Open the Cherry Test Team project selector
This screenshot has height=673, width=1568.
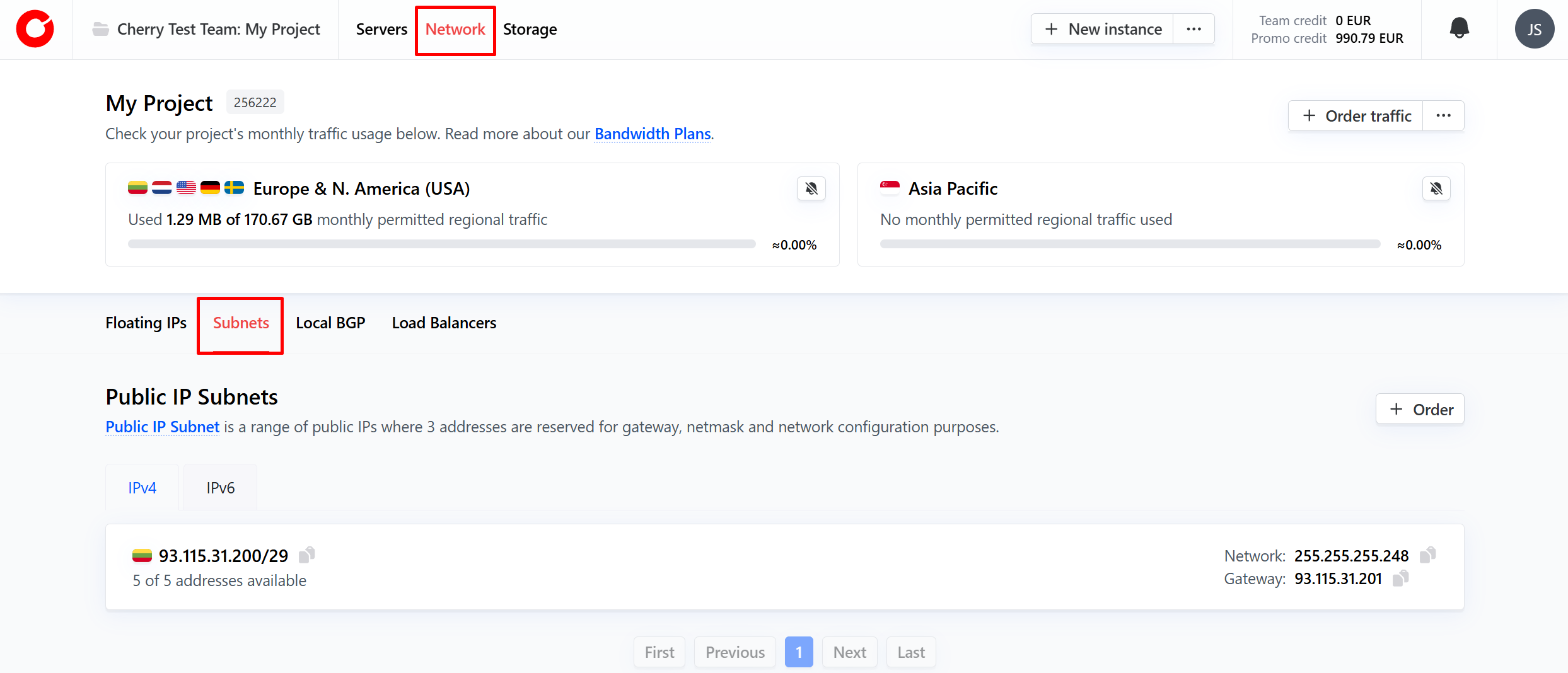[218, 29]
